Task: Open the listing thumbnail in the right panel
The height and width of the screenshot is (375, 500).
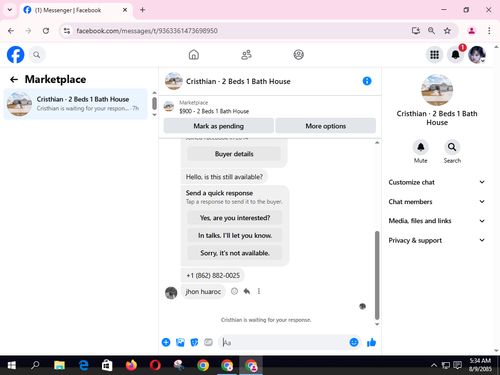Action: tap(437, 90)
